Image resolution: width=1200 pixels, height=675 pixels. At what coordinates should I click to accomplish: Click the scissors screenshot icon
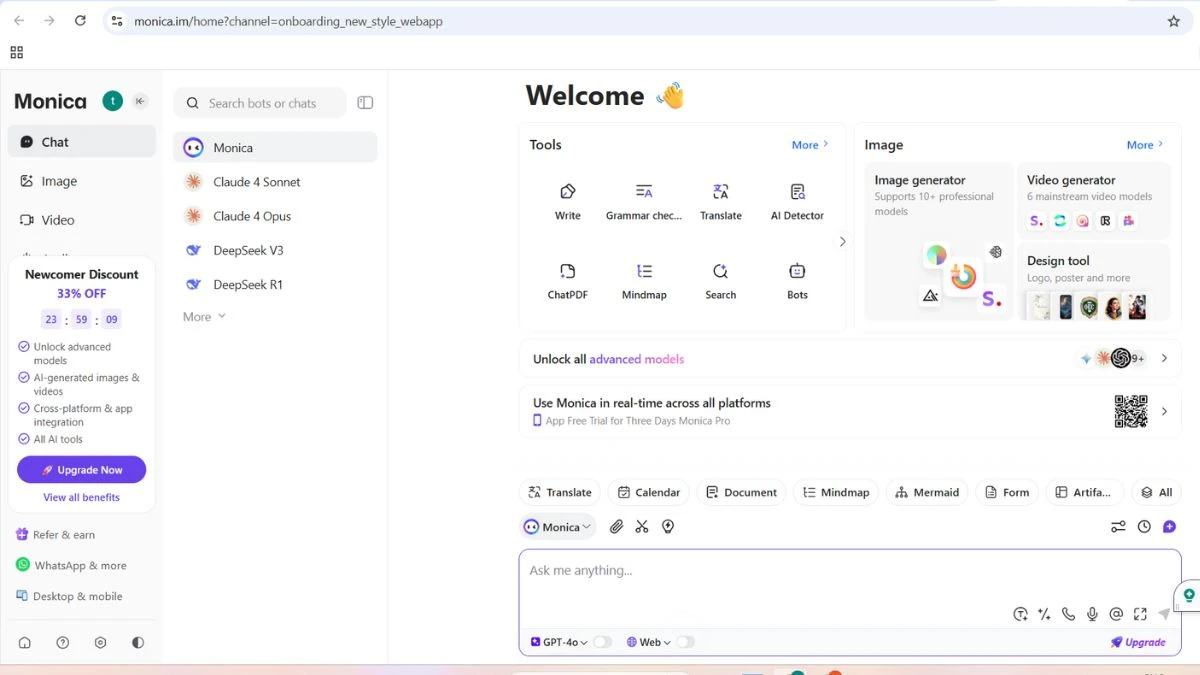[642, 527]
